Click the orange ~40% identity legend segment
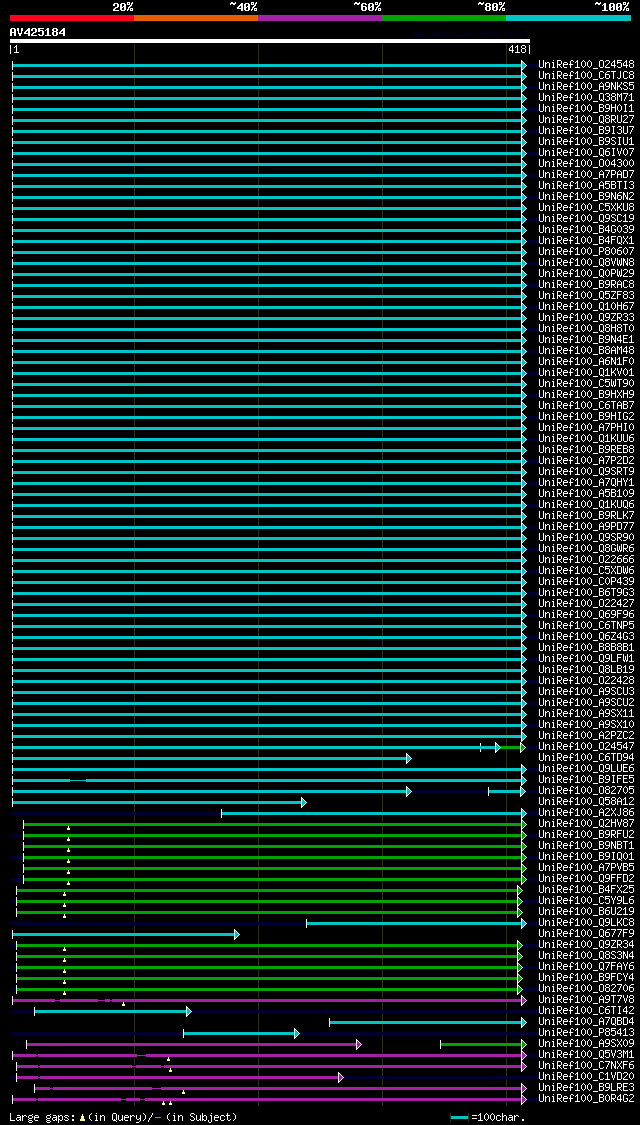The image size is (640, 1125). (x=196, y=17)
